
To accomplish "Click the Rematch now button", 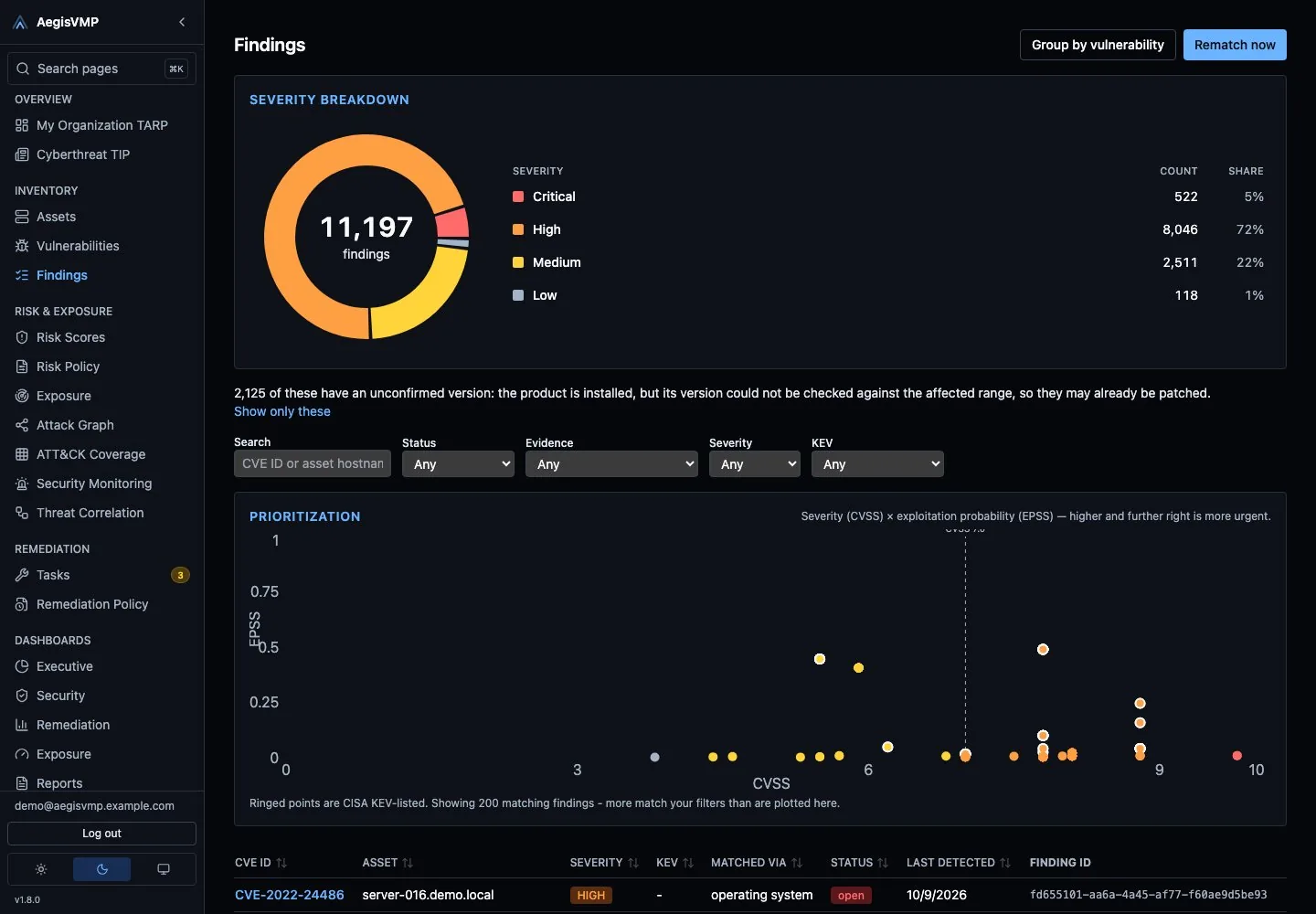I will click(x=1235, y=45).
